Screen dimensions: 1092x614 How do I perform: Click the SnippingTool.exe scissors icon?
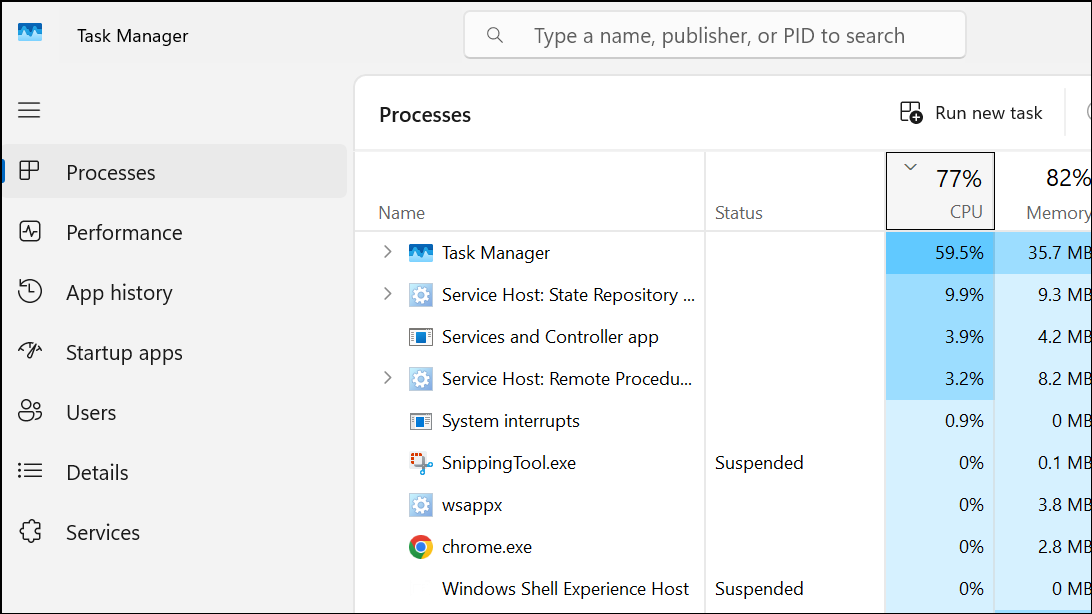coord(421,463)
